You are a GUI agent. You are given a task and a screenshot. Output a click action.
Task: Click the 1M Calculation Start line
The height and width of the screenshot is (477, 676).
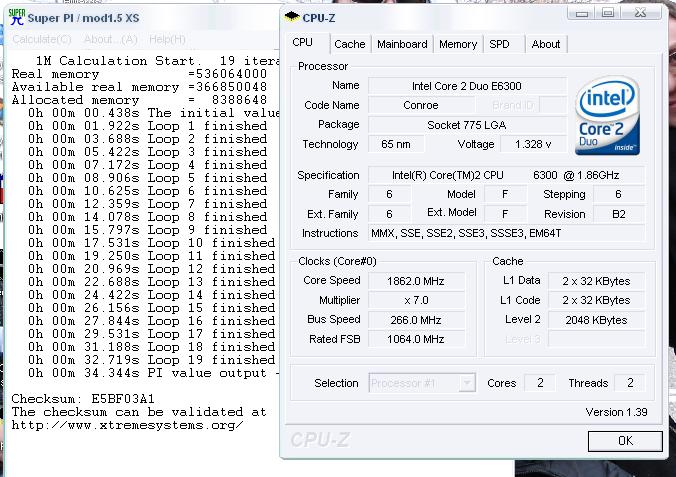coord(157,61)
